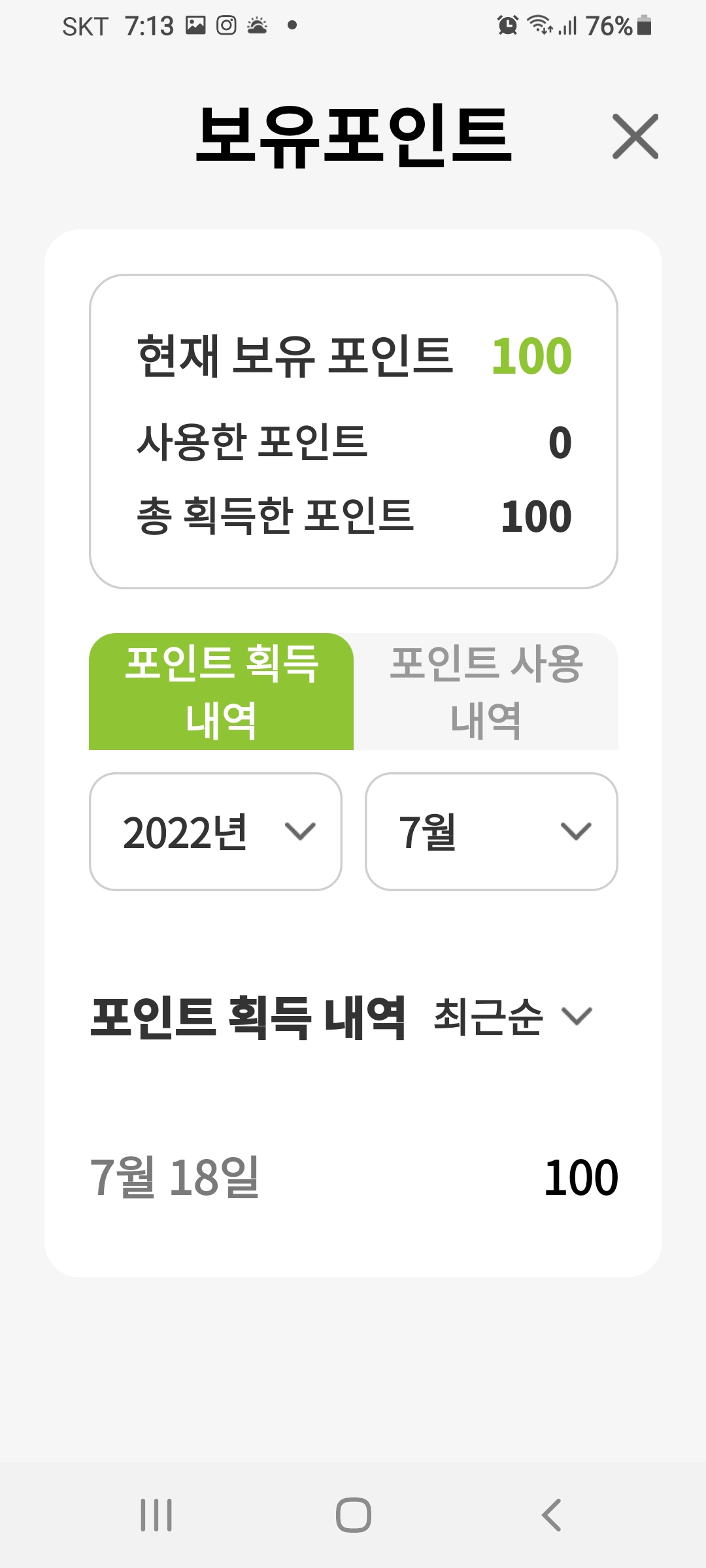Screen dimensions: 706x1568
Task: Tap the battery status icon
Action: [644, 25]
